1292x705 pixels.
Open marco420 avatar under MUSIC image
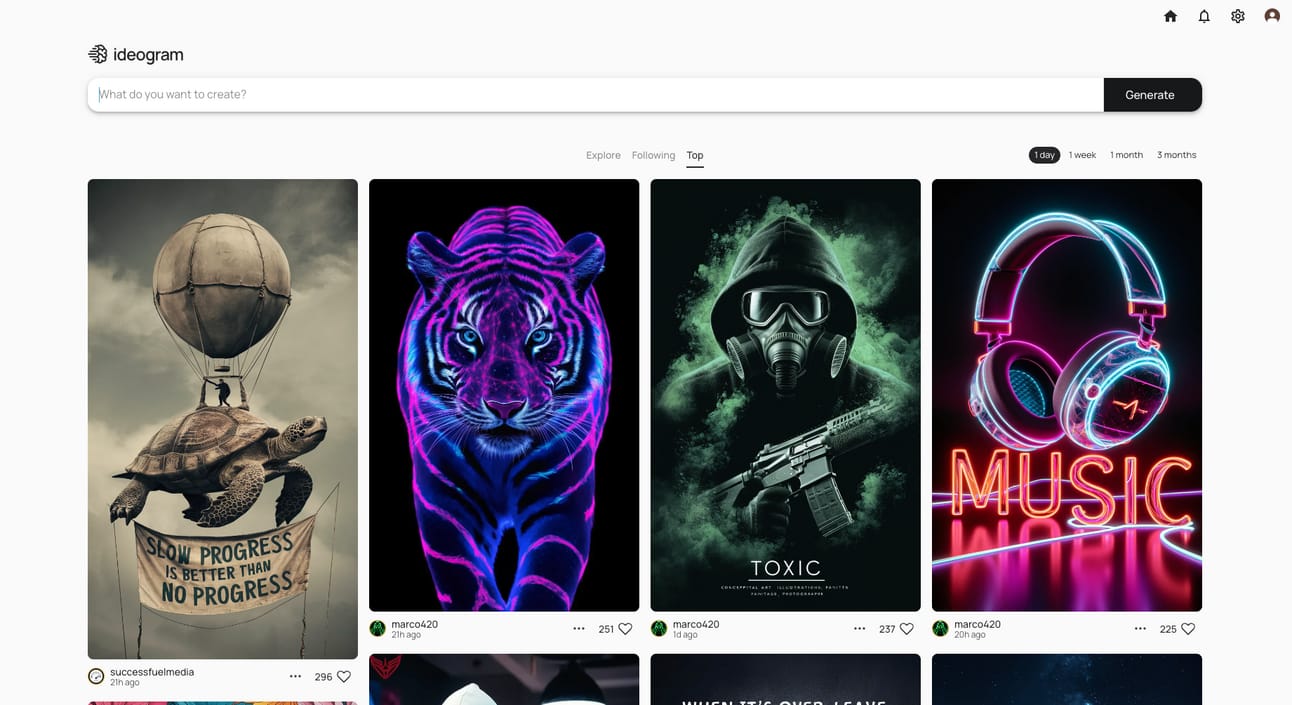pos(940,629)
